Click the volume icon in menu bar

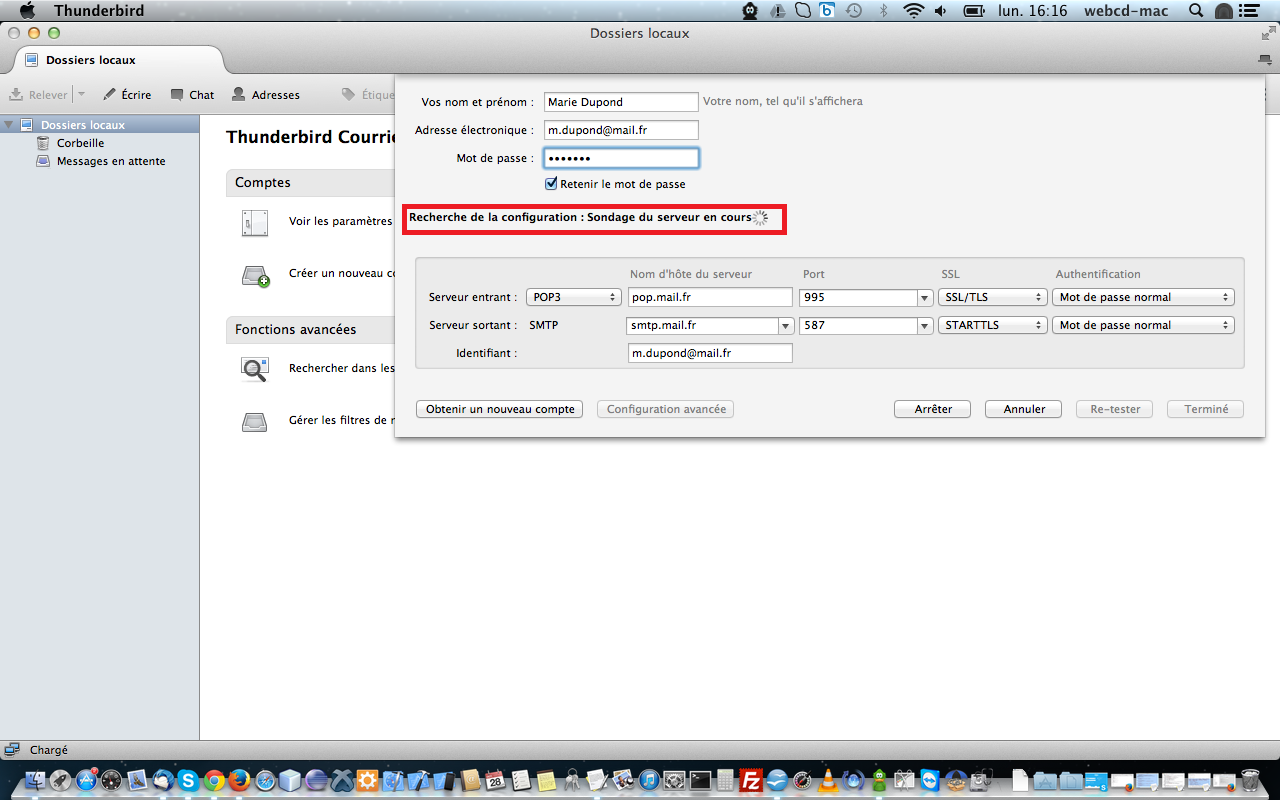point(942,11)
